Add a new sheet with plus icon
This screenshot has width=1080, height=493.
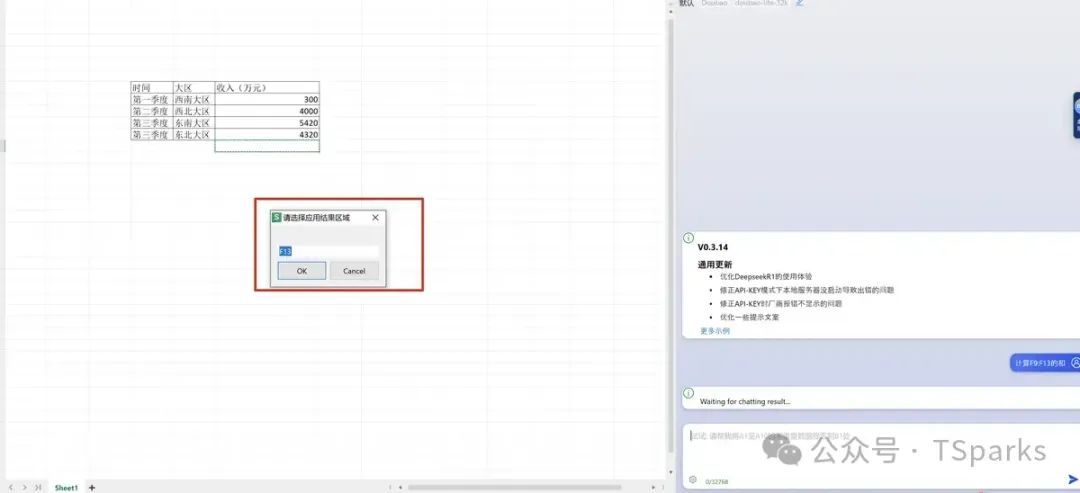click(x=92, y=487)
